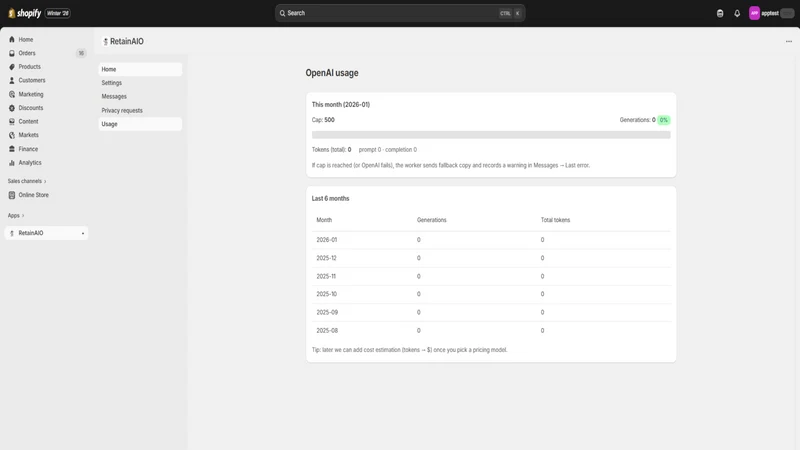Click the Analytics bar chart icon
The image size is (800, 450).
pos(12,163)
